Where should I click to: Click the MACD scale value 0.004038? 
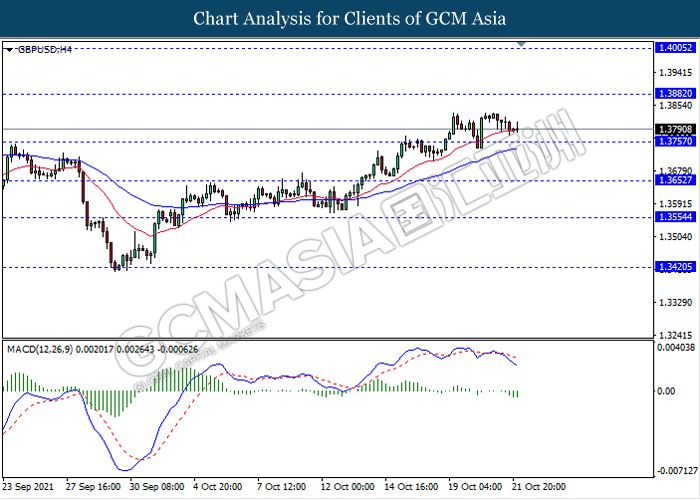(x=676, y=347)
